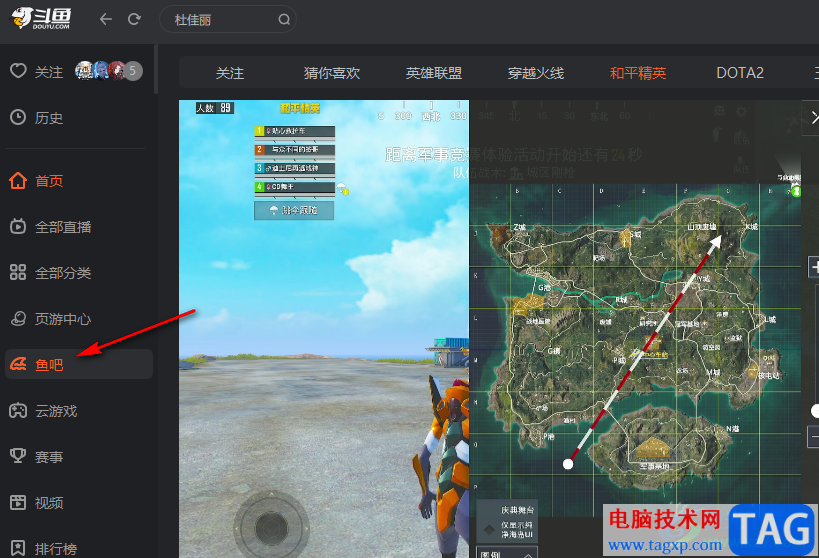
Task: Click the home icon for 首页
Action: pyautogui.click(x=18, y=180)
